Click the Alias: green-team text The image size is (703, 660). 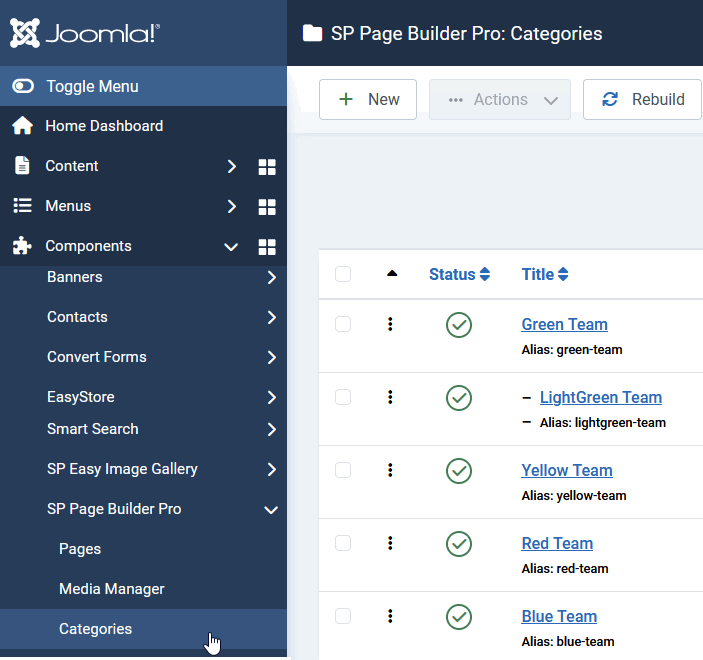tap(572, 350)
